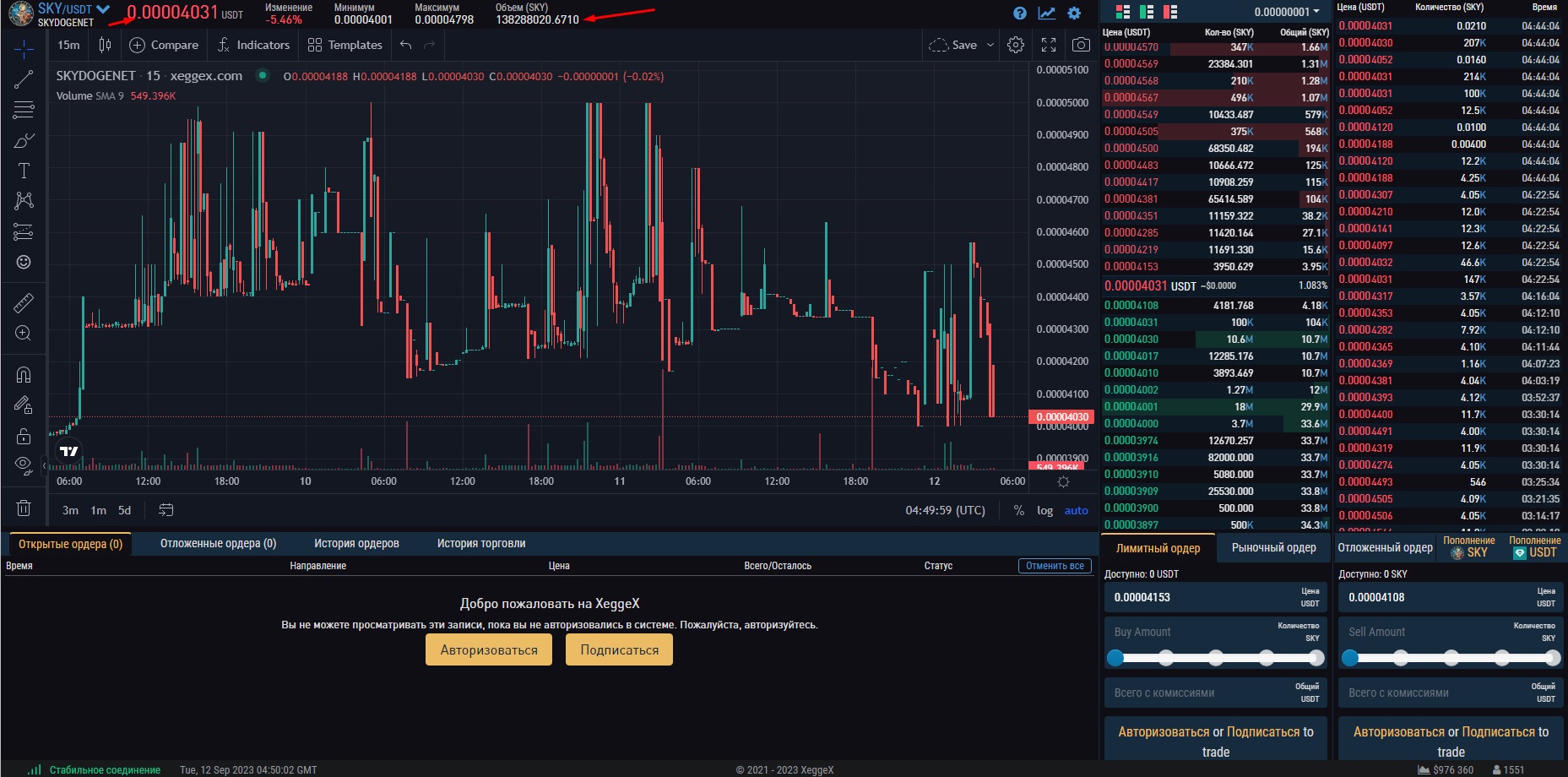Image resolution: width=1568 pixels, height=777 pixels.
Task: Select the text annotation tool
Action: (x=24, y=171)
